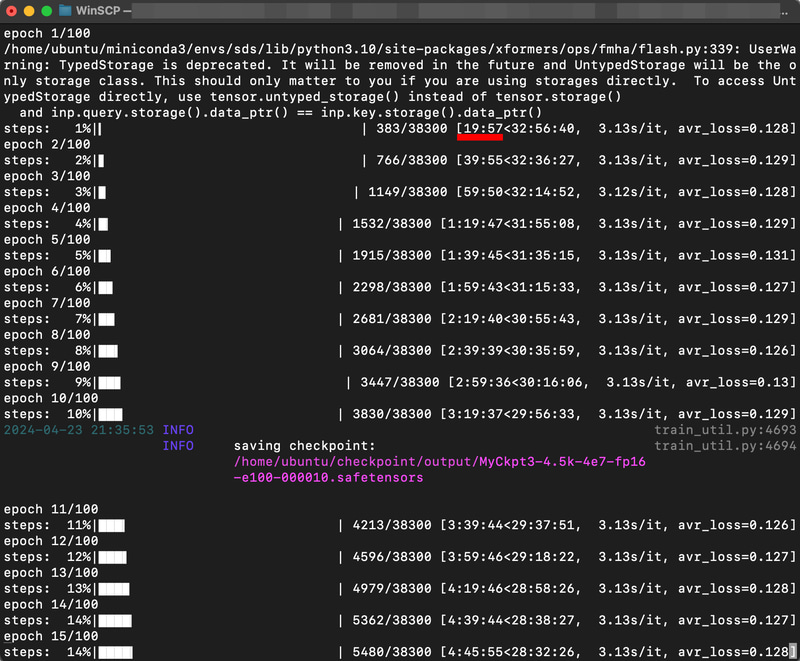Click the first blue INFO label
The image size is (800, 661).
pyautogui.click(x=178, y=430)
